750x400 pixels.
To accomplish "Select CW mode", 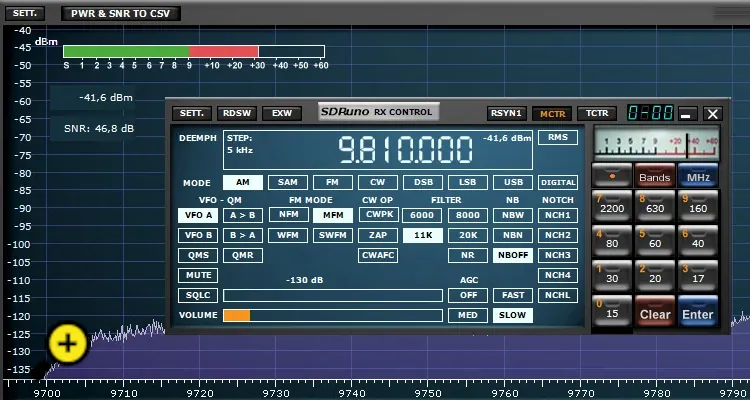I will point(378,182).
